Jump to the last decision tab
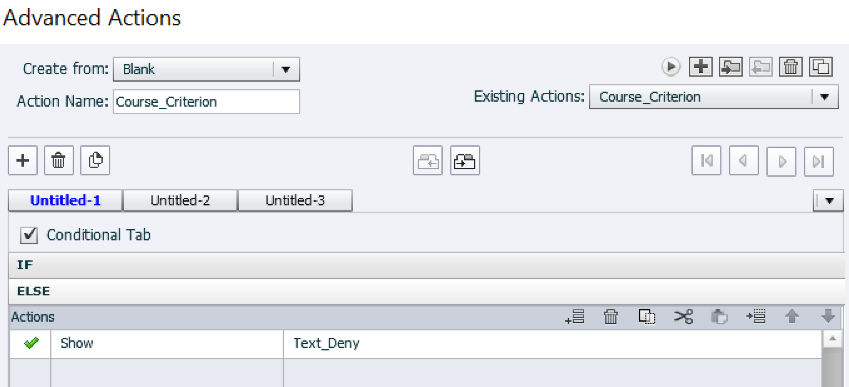 [x=819, y=161]
